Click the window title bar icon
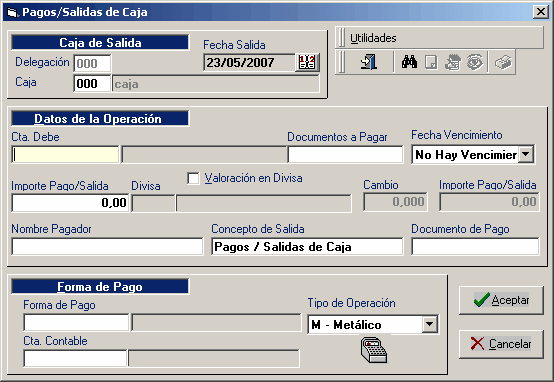The height and width of the screenshot is (382, 554). pyautogui.click(x=12, y=13)
